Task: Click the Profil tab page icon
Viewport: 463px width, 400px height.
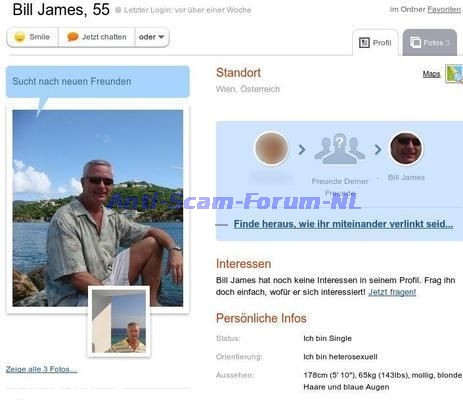Action: (x=364, y=43)
